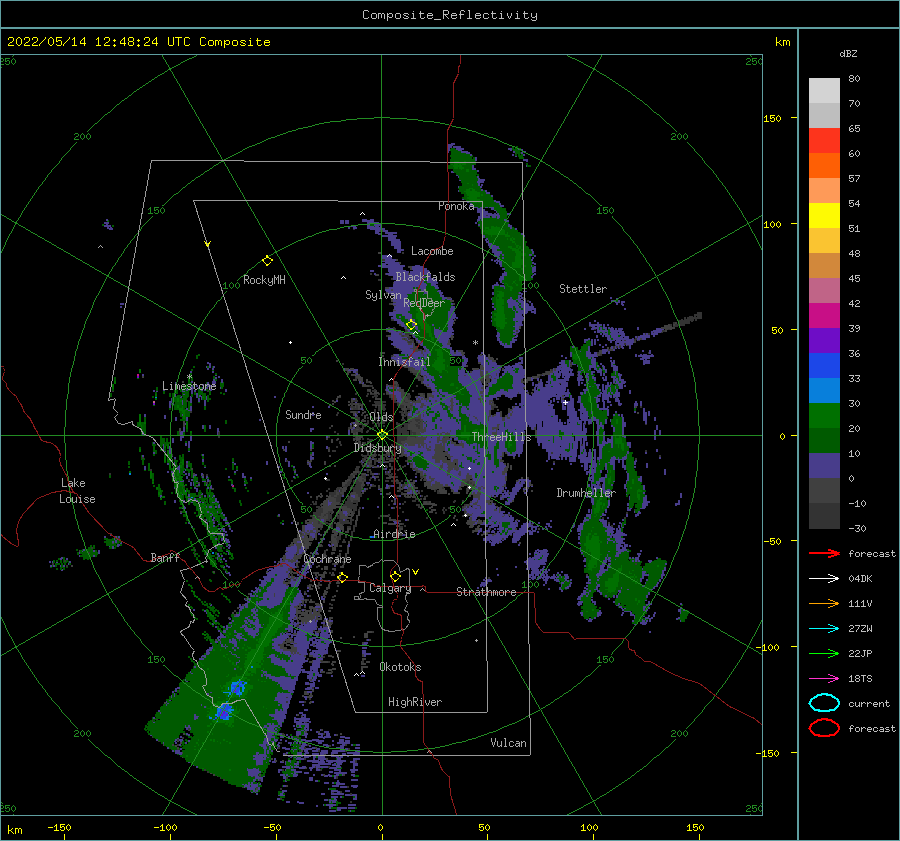Screen dimensions: 900x841
Task: Click the dBZ legend heading
Action: (x=848, y=54)
